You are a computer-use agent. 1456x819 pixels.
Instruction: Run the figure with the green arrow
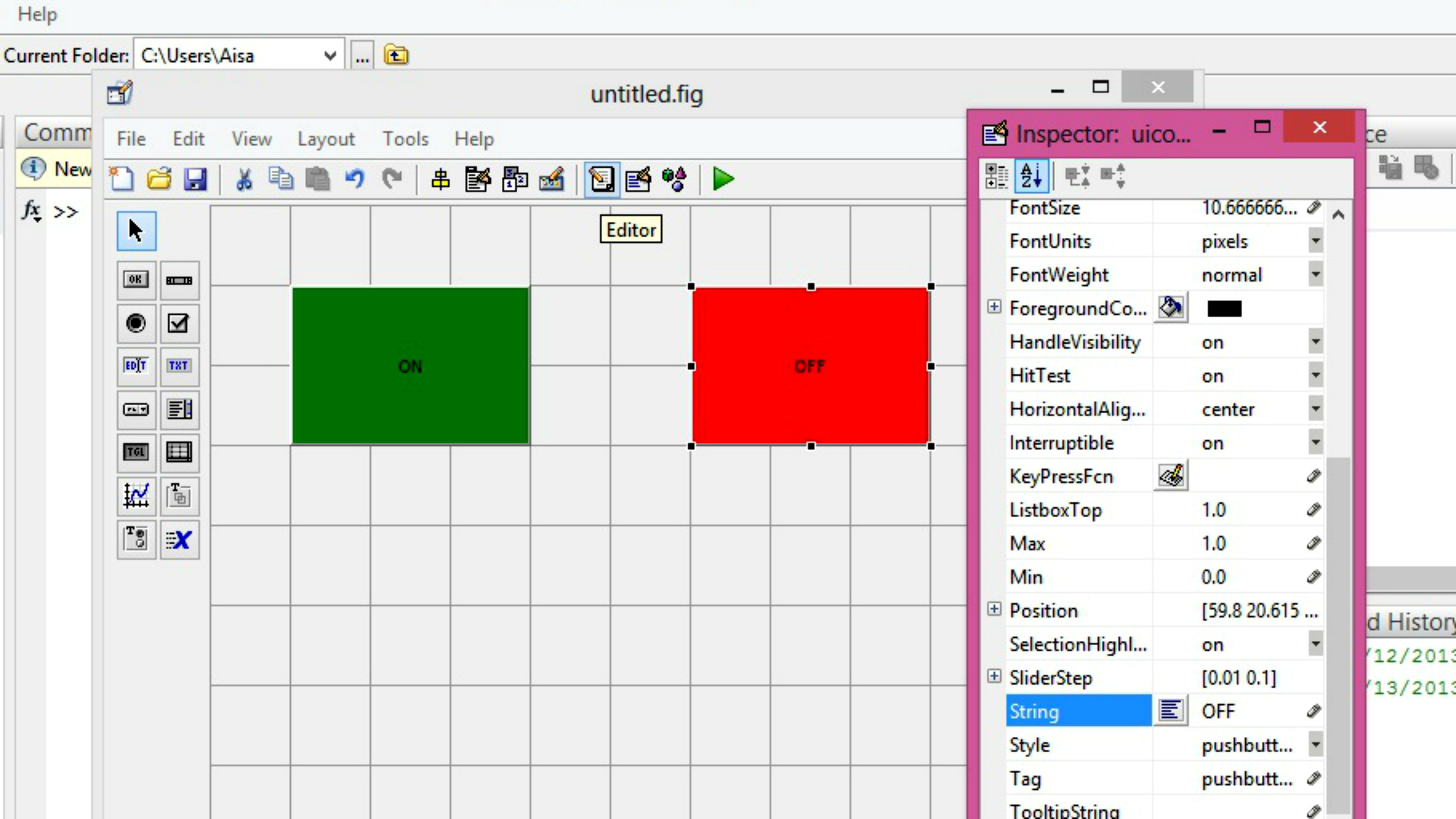[723, 179]
